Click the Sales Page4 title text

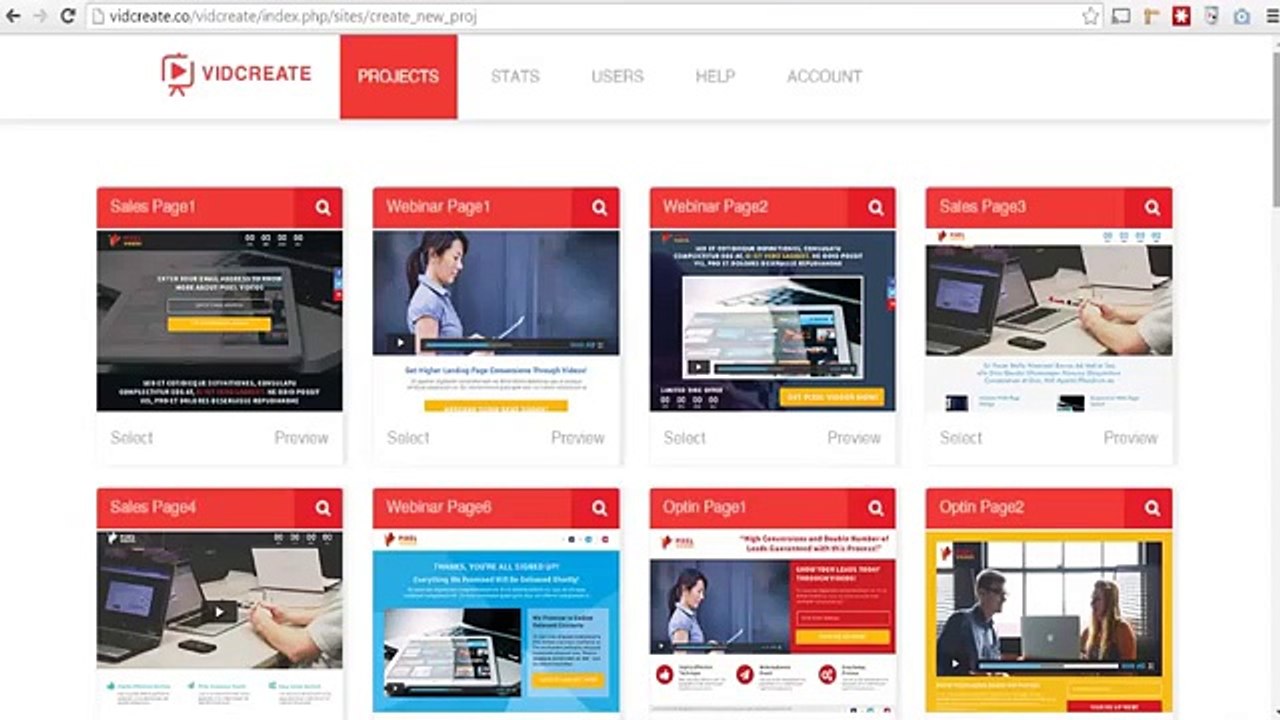(x=153, y=508)
